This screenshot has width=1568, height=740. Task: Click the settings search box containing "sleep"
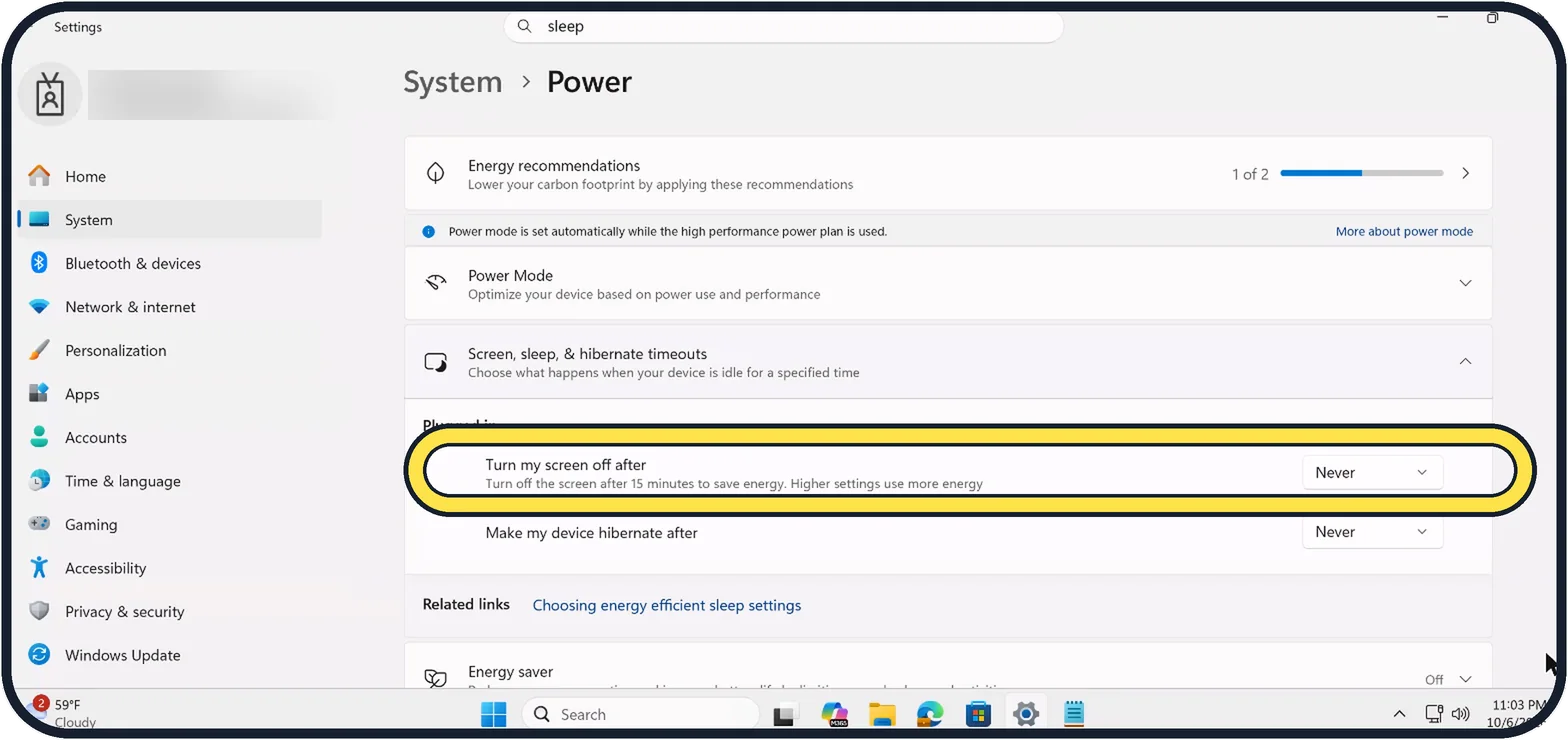pyautogui.click(x=783, y=27)
